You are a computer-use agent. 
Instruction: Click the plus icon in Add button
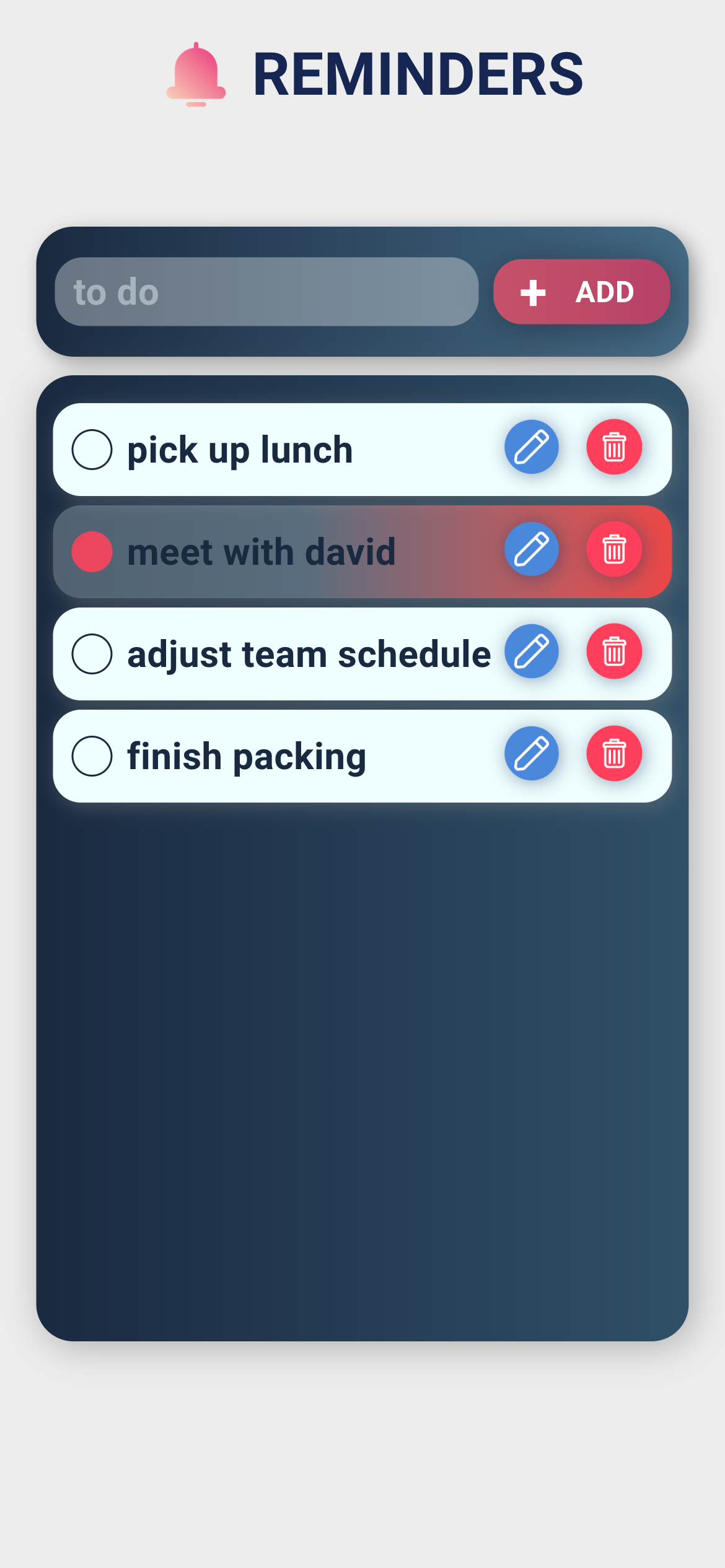coord(533,293)
